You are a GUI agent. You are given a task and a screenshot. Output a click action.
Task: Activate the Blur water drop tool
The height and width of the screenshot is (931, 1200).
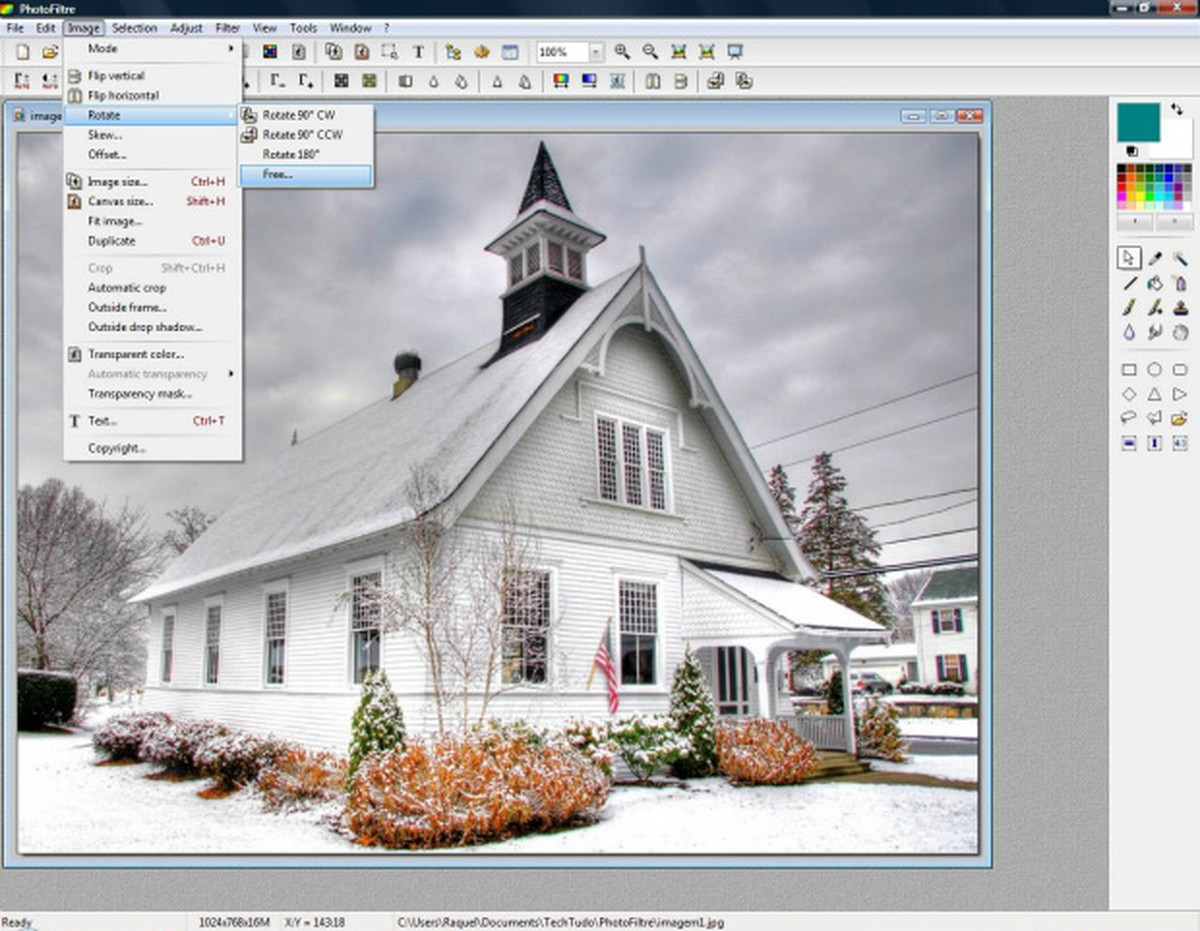(x=1129, y=333)
